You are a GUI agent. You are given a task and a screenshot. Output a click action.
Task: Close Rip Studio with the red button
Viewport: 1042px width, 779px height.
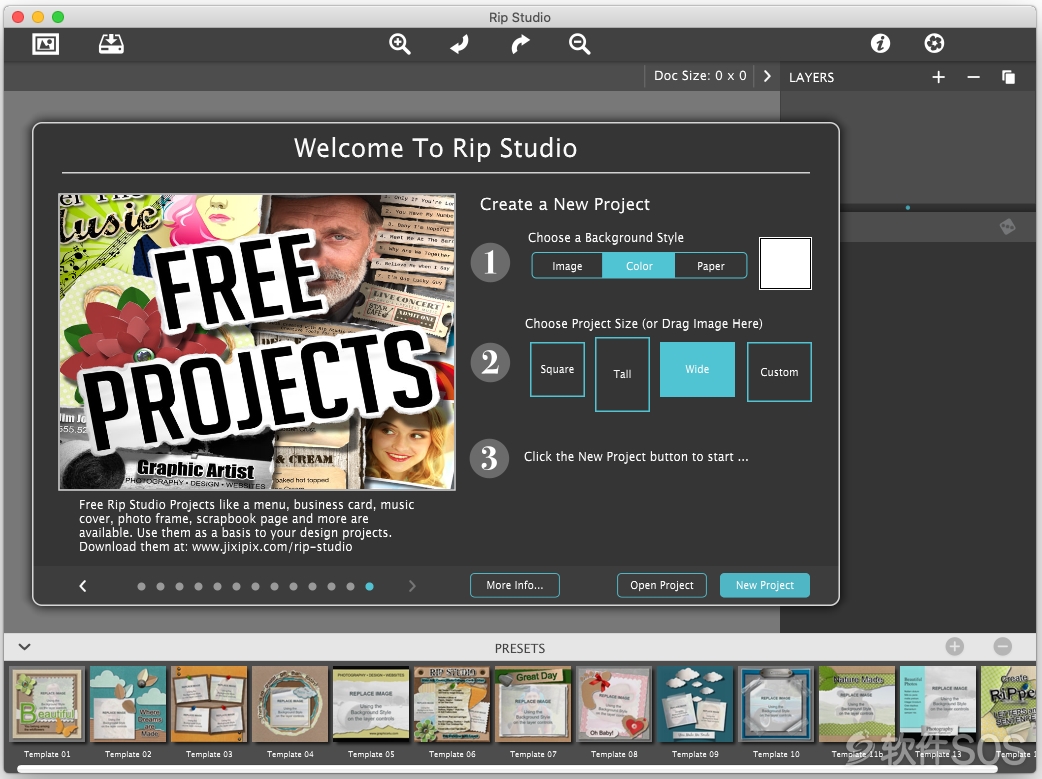[x=18, y=17]
